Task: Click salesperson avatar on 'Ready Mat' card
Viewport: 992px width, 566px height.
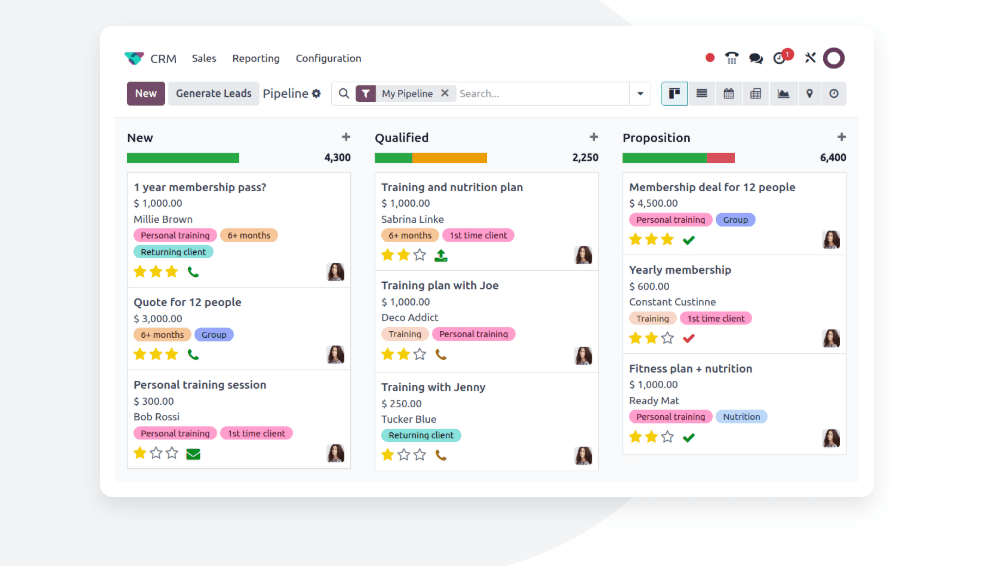Action: [x=831, y=438]
